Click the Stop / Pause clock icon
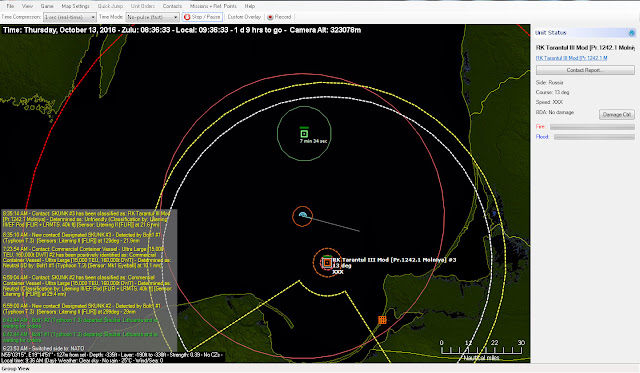640x373 pixels. click(x=187, y=17)
